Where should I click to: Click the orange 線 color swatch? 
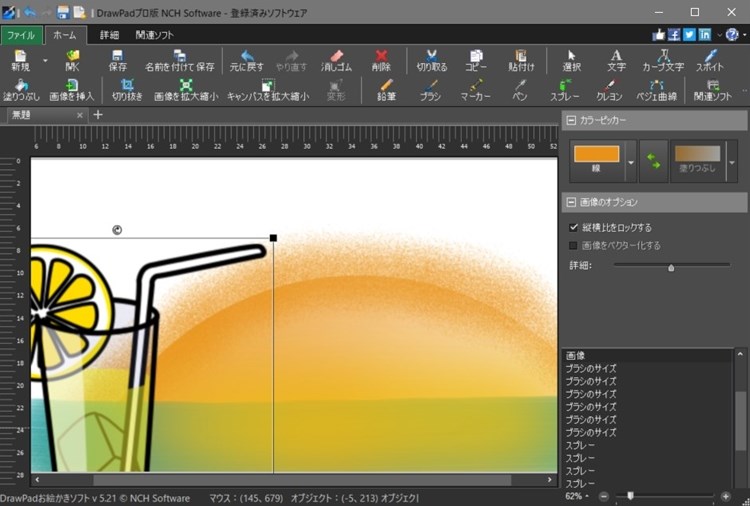[596, 154]
